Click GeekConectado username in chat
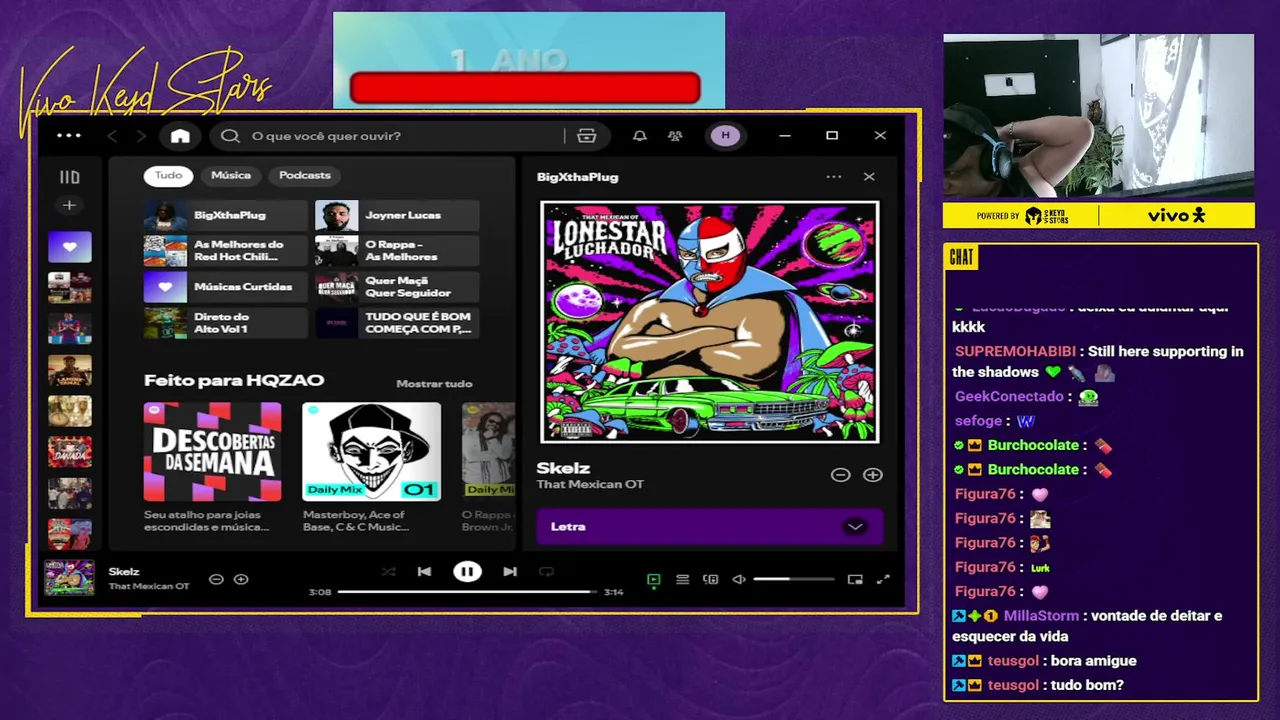The height and width of the screenshot is (720, 1280). pyautogui.click(x=1009, y=397)
